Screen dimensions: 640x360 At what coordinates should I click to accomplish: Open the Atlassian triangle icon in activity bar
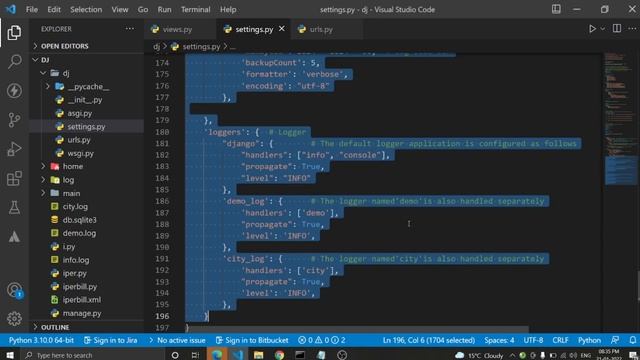14,237
